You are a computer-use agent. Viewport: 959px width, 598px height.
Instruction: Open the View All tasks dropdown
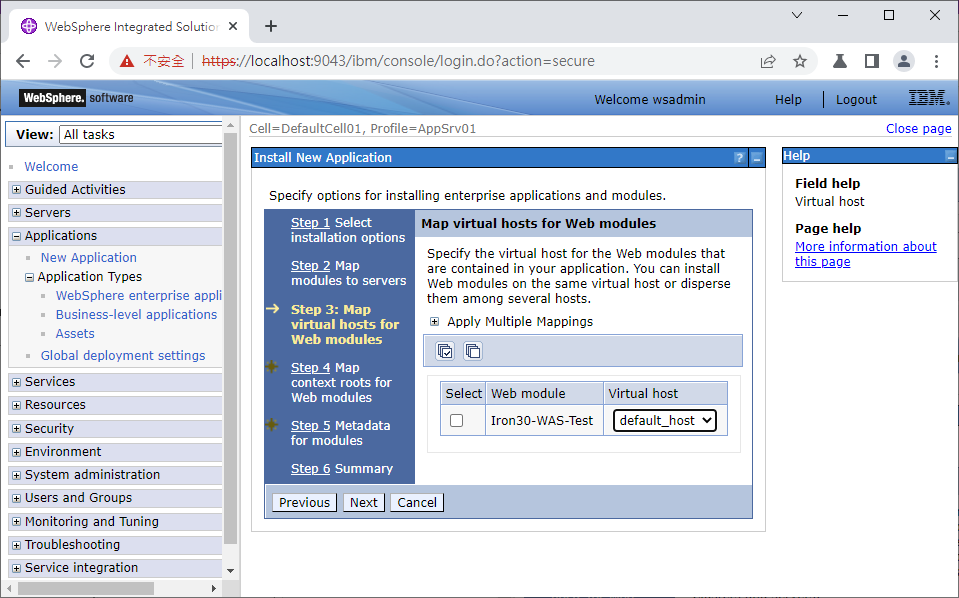pyautogui.click(x=140, y=135)
